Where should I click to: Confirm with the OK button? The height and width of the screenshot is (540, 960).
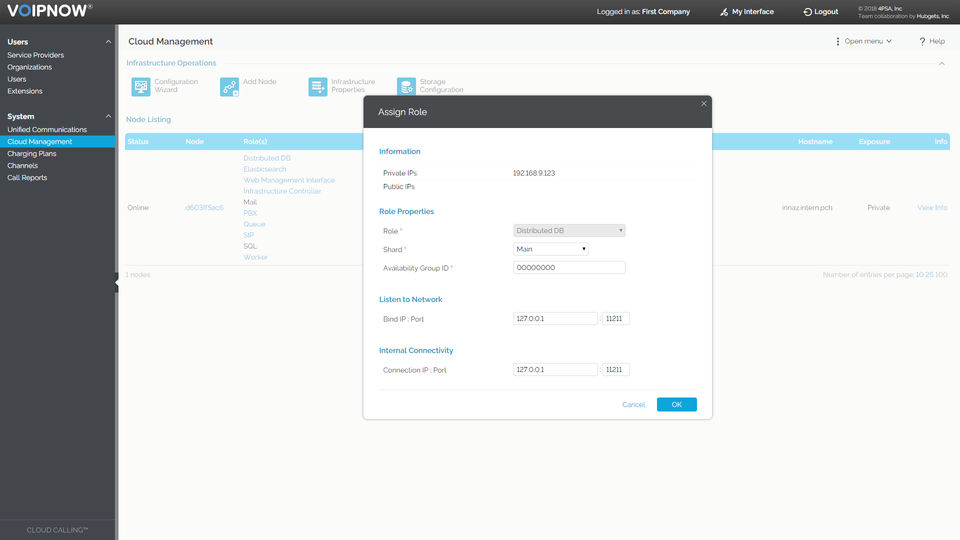(x=677, y=405)
